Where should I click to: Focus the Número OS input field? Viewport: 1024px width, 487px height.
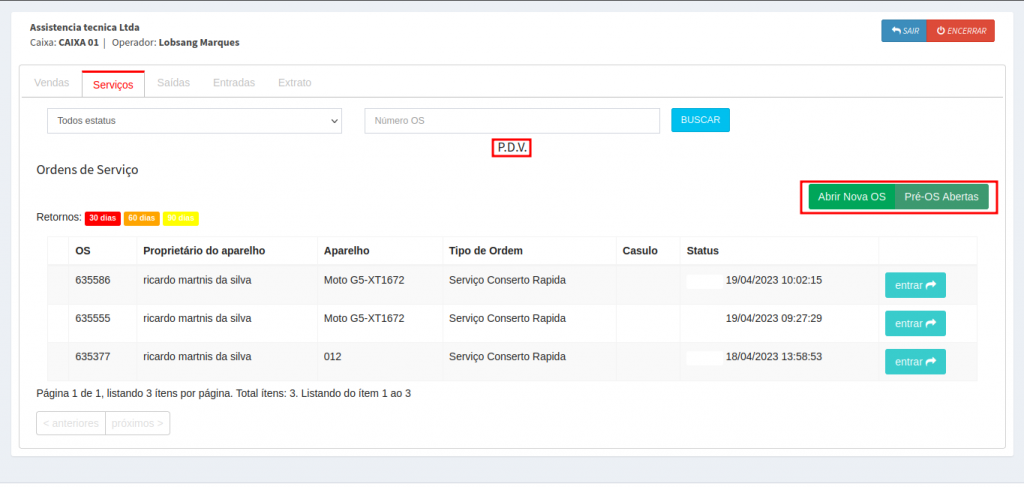click(x=511, y=121)
